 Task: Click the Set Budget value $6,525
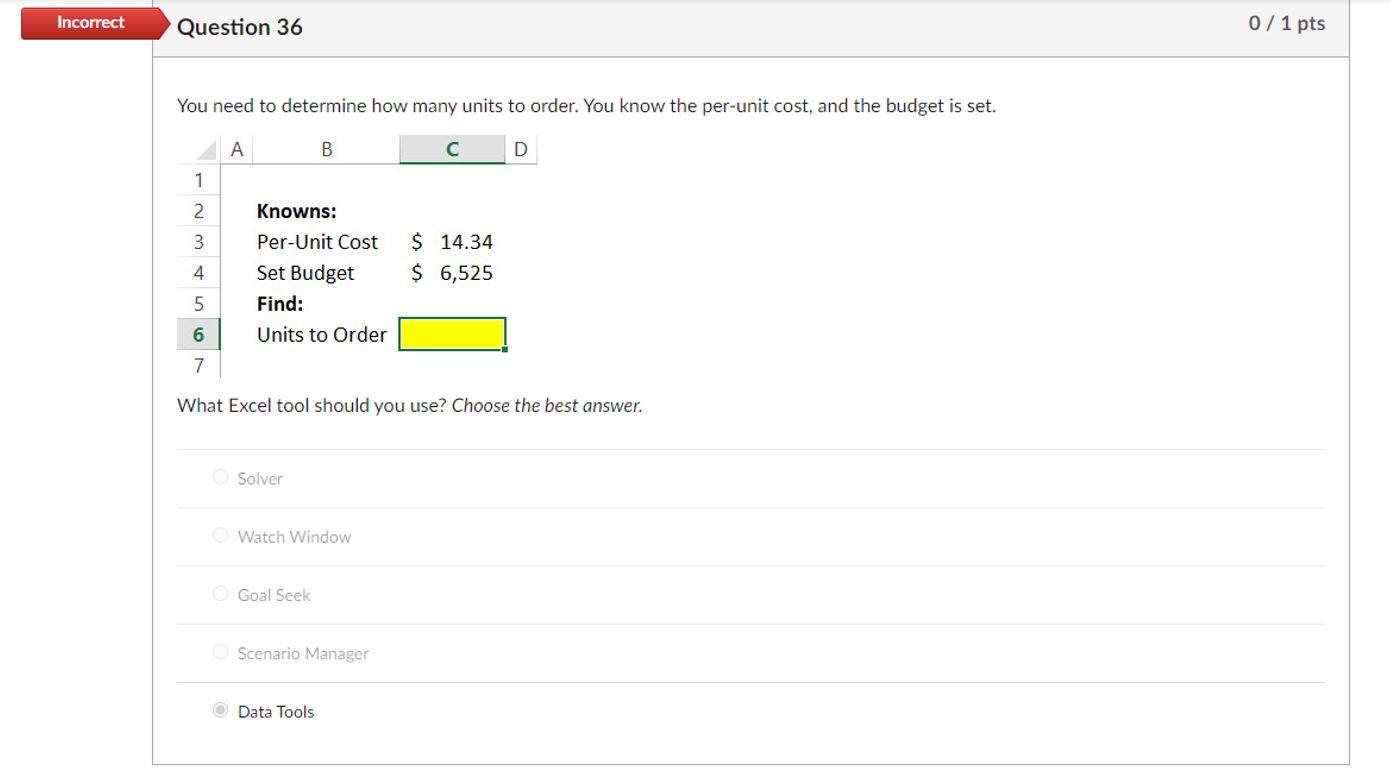click(x=450, y=272)
